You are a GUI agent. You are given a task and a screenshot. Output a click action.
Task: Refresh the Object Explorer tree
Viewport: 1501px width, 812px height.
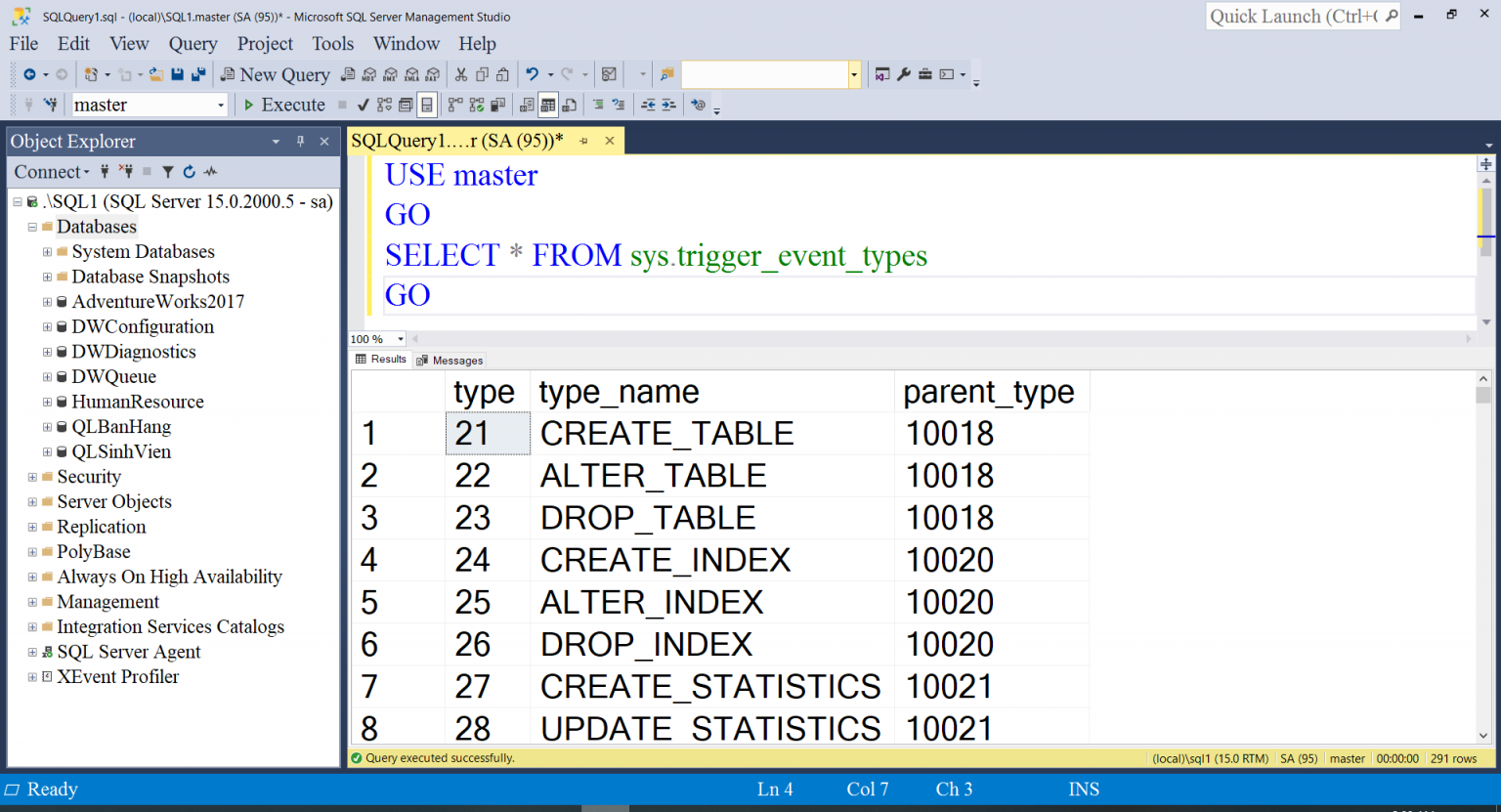pyautogui.click(x=189, y=172)
